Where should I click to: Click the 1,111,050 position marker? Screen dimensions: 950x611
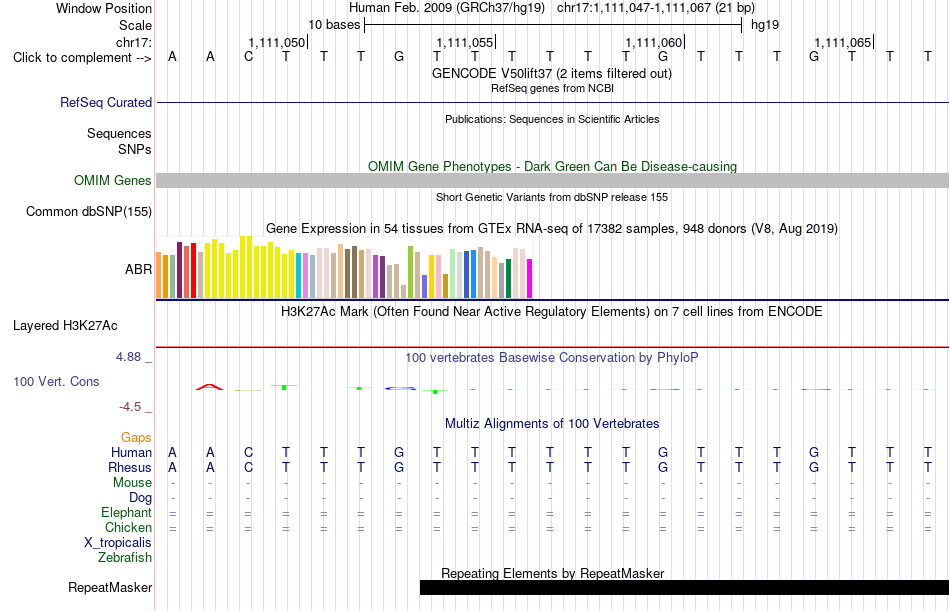point(278,42)
